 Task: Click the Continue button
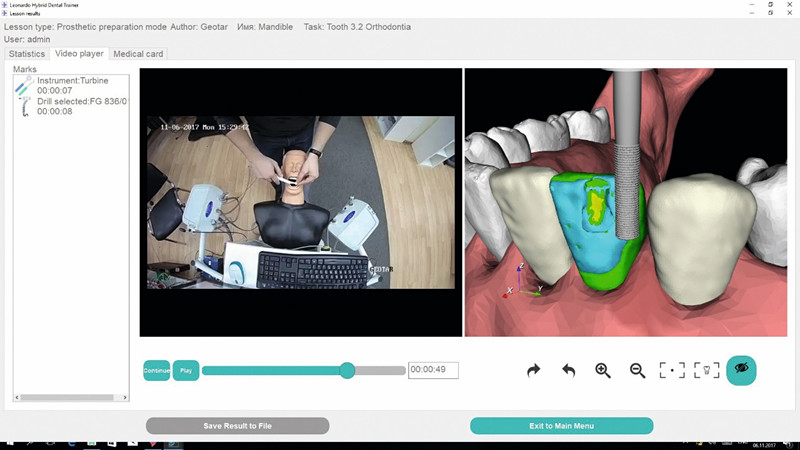click(157, 370)
